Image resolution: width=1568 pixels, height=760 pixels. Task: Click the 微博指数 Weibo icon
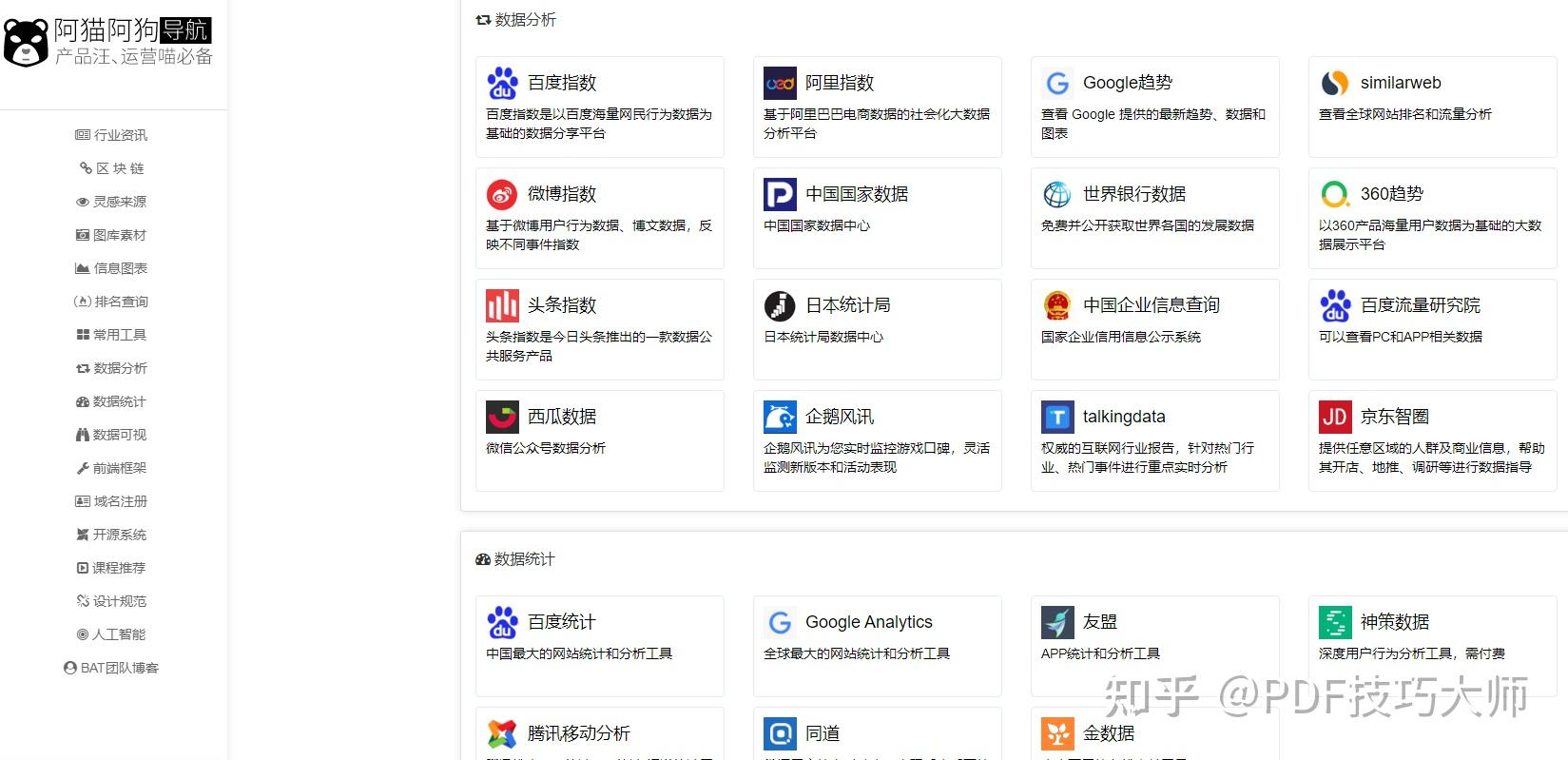click(502, 195)
